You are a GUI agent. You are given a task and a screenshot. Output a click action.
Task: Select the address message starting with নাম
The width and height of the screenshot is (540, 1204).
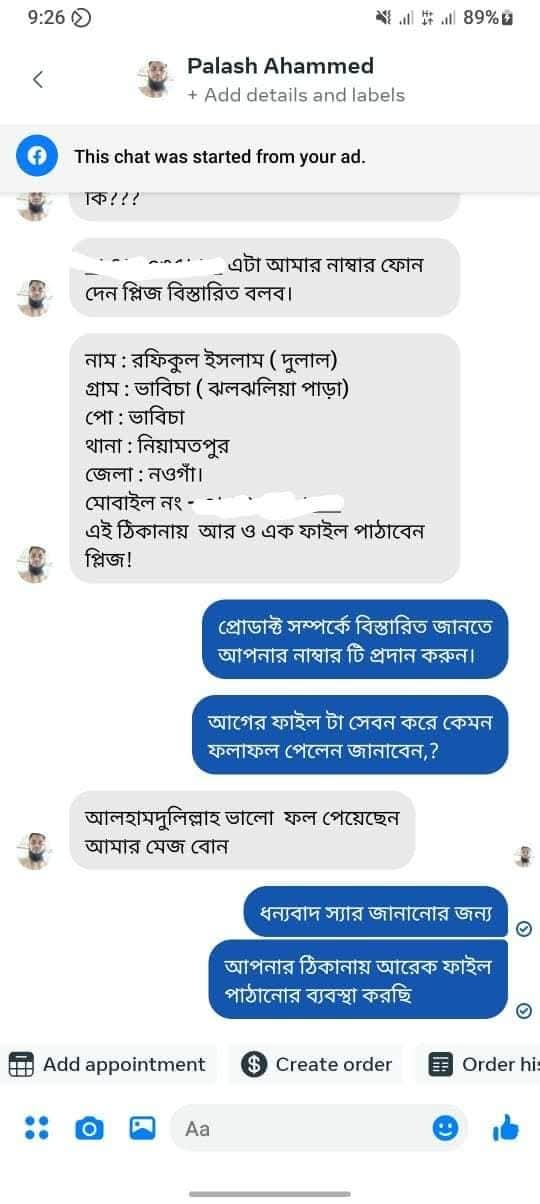click(x=265, y=458)
